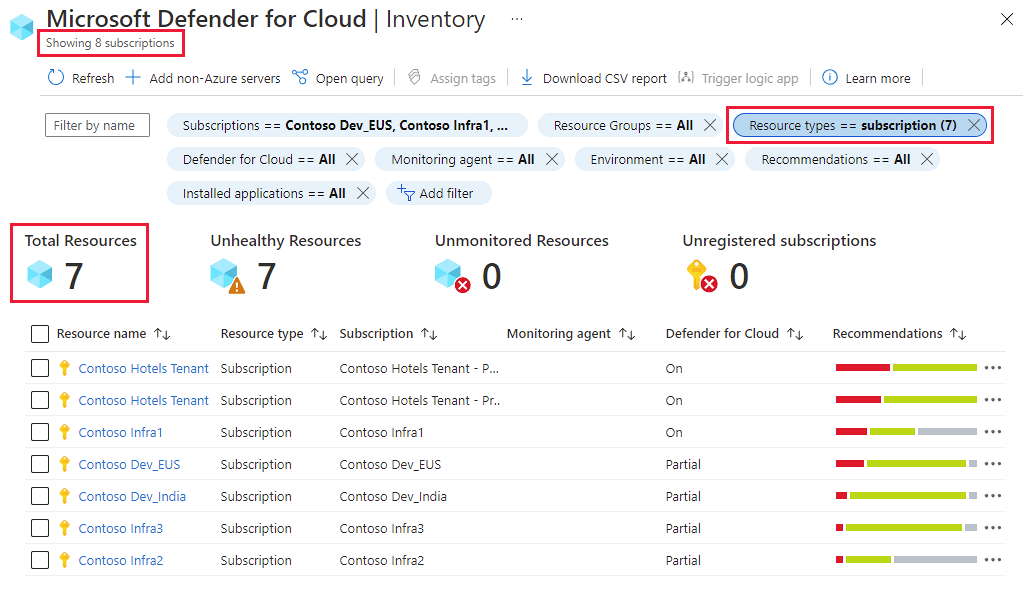The height and width of the screenshot is (596, 1030).
Task: Click the Download CSV report icon
Action: pyautogui.click(x=527, y=78)
